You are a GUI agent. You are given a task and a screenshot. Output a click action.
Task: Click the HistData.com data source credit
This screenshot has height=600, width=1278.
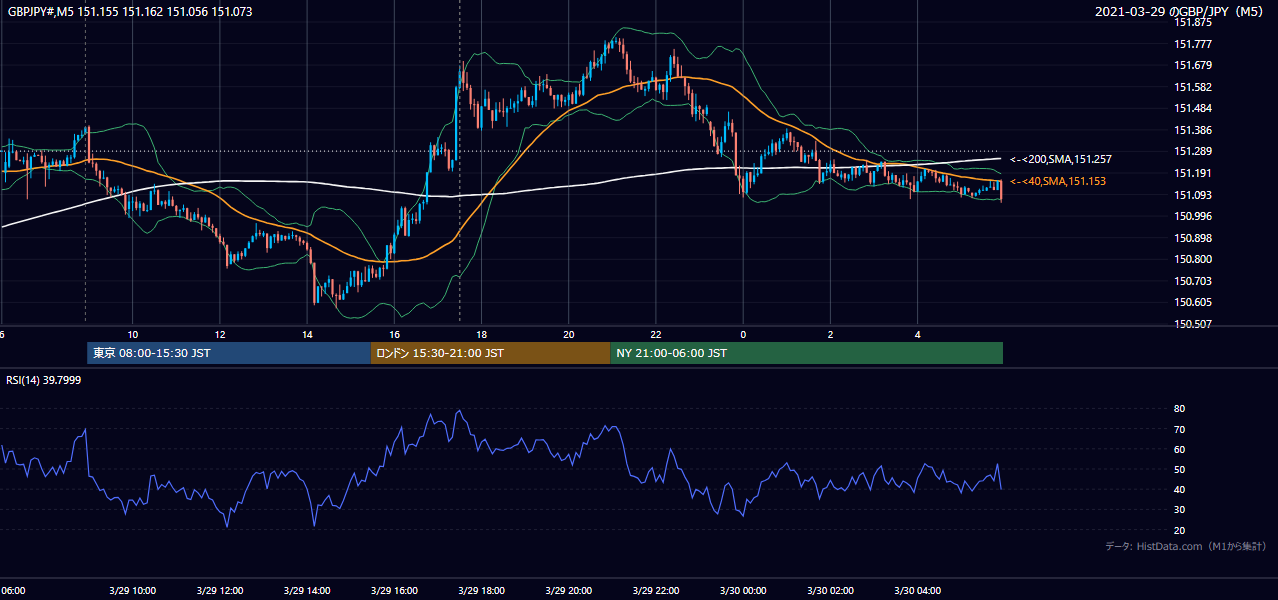click(x=1186, y=547)
